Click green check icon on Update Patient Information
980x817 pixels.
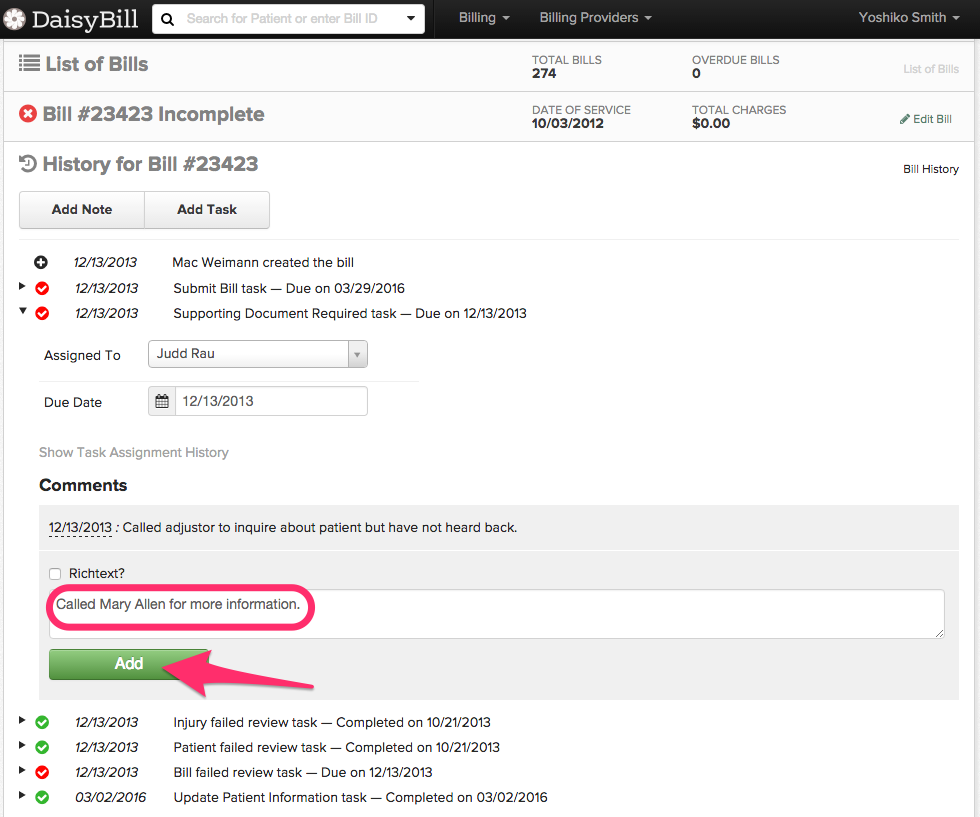tap(42, 798)
